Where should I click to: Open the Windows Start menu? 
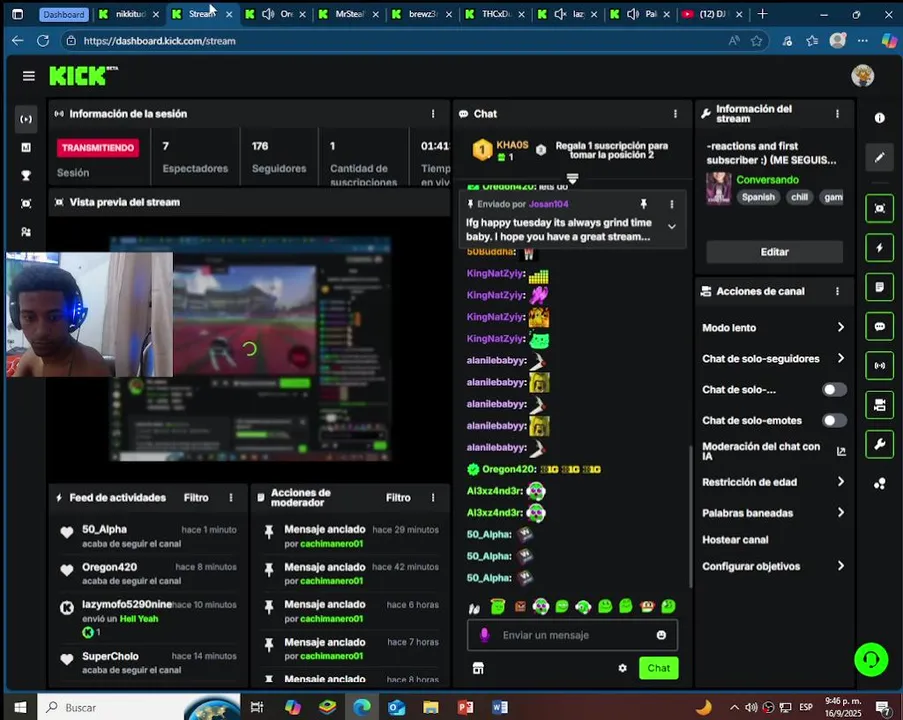click(20, 707)
